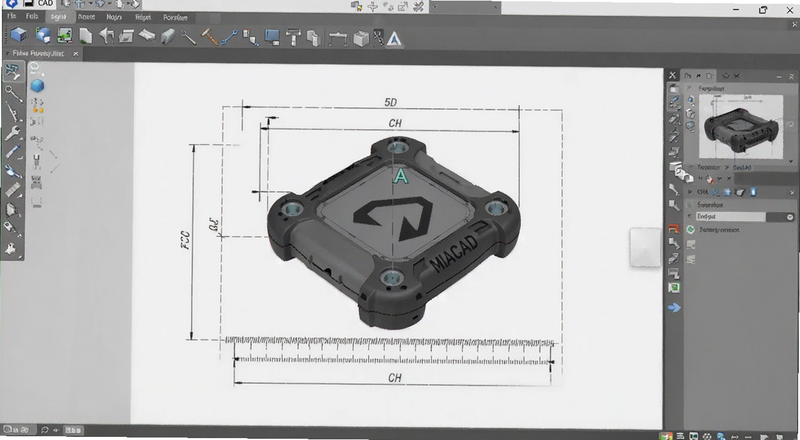800x440 pixels.
Task: Click the blue cube icon in secondary left column
Action: coord(37,86)
